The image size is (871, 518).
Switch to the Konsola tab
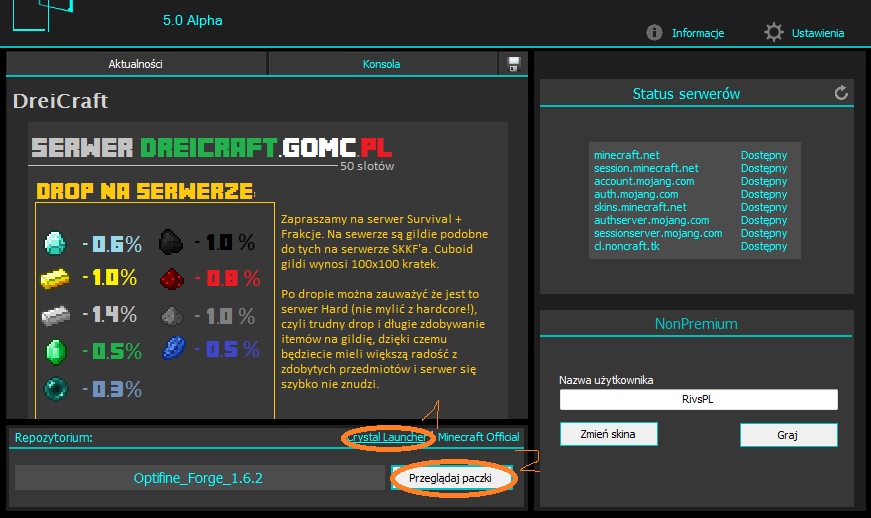click(x=382, y=64)
